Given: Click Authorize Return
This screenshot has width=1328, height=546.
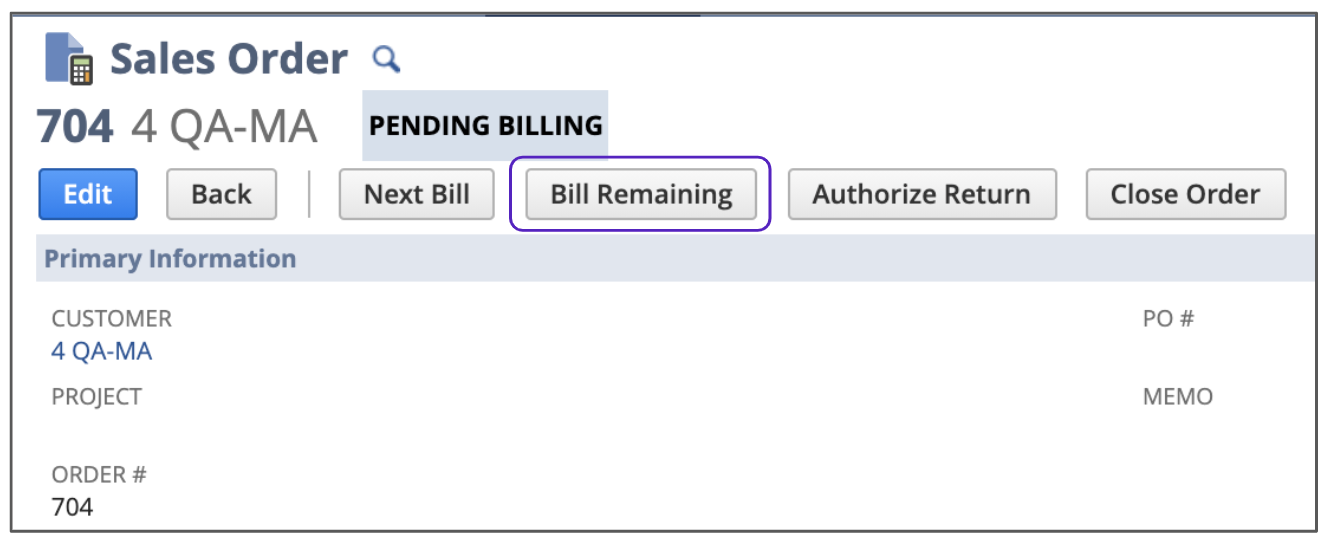Looking at the screenshot, I should 921,194.
